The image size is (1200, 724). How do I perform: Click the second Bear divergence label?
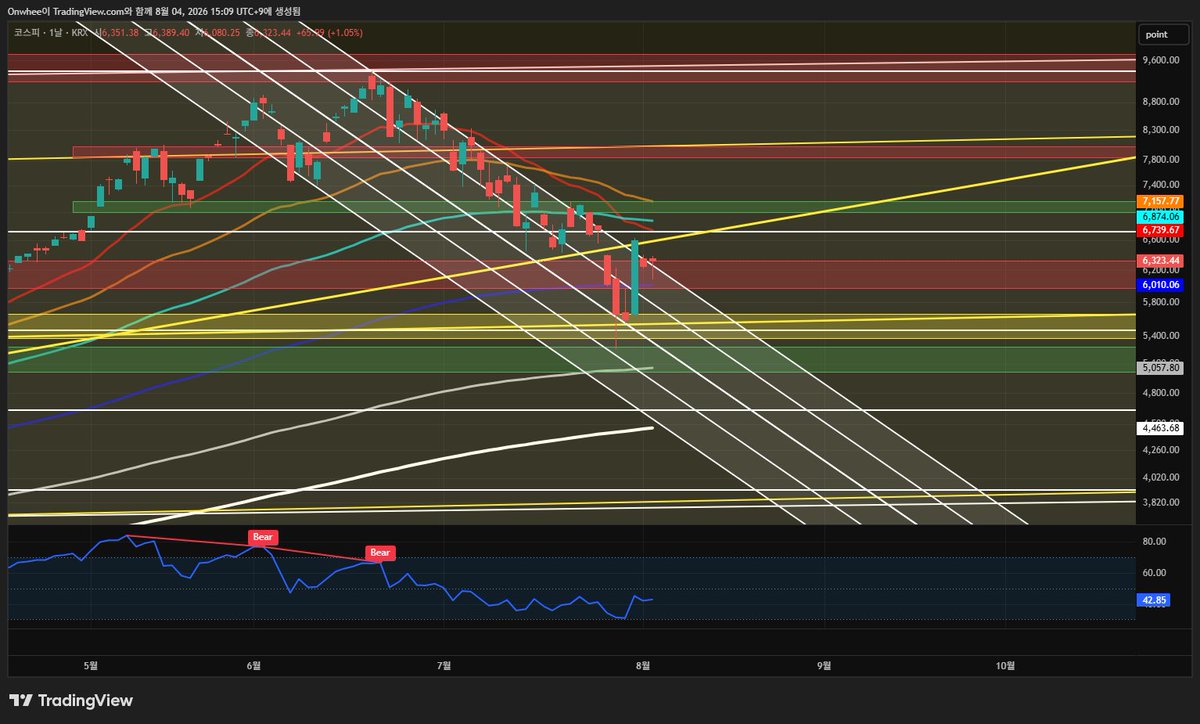tap(381, 552)
